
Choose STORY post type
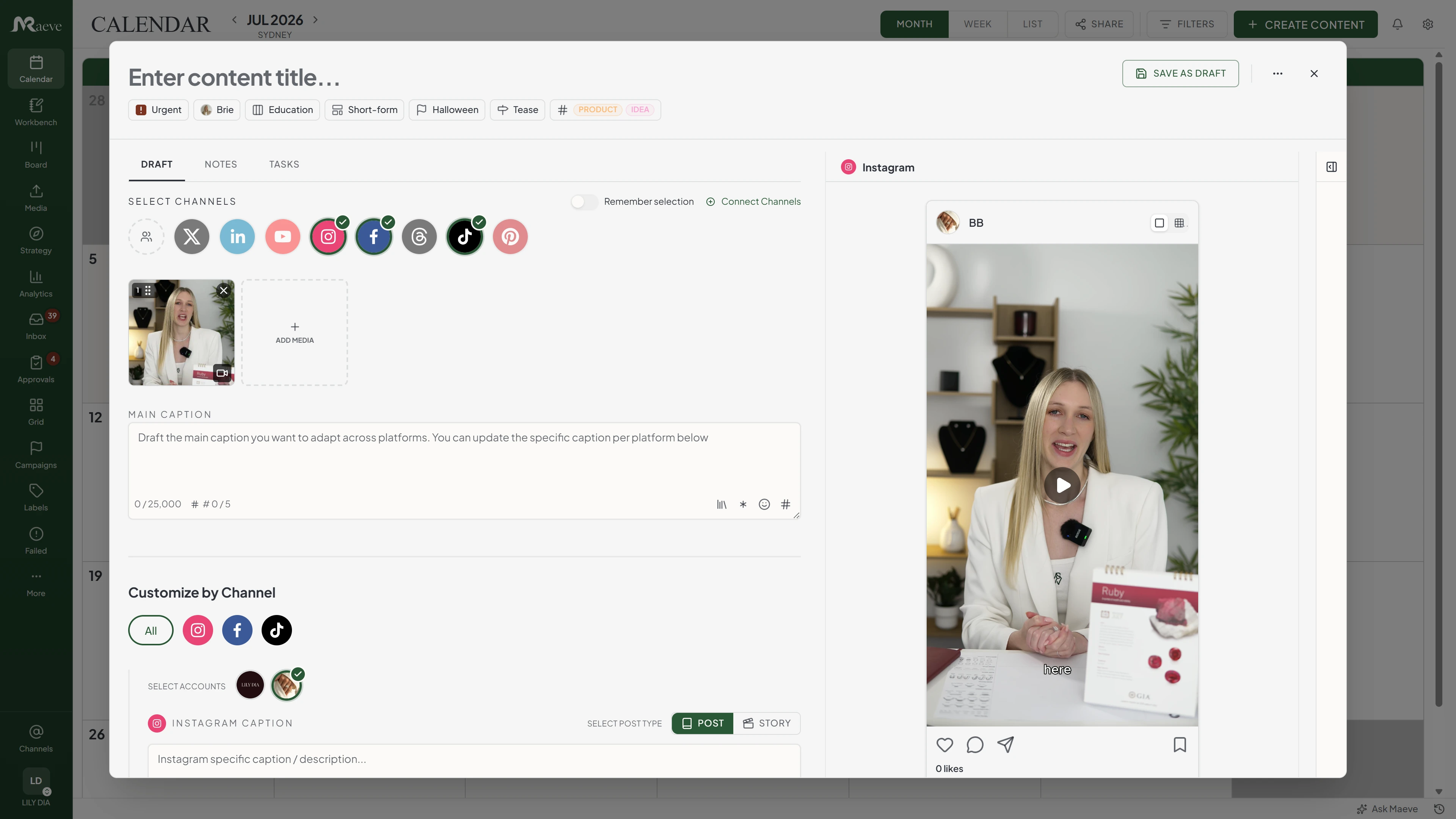point(767,723)
